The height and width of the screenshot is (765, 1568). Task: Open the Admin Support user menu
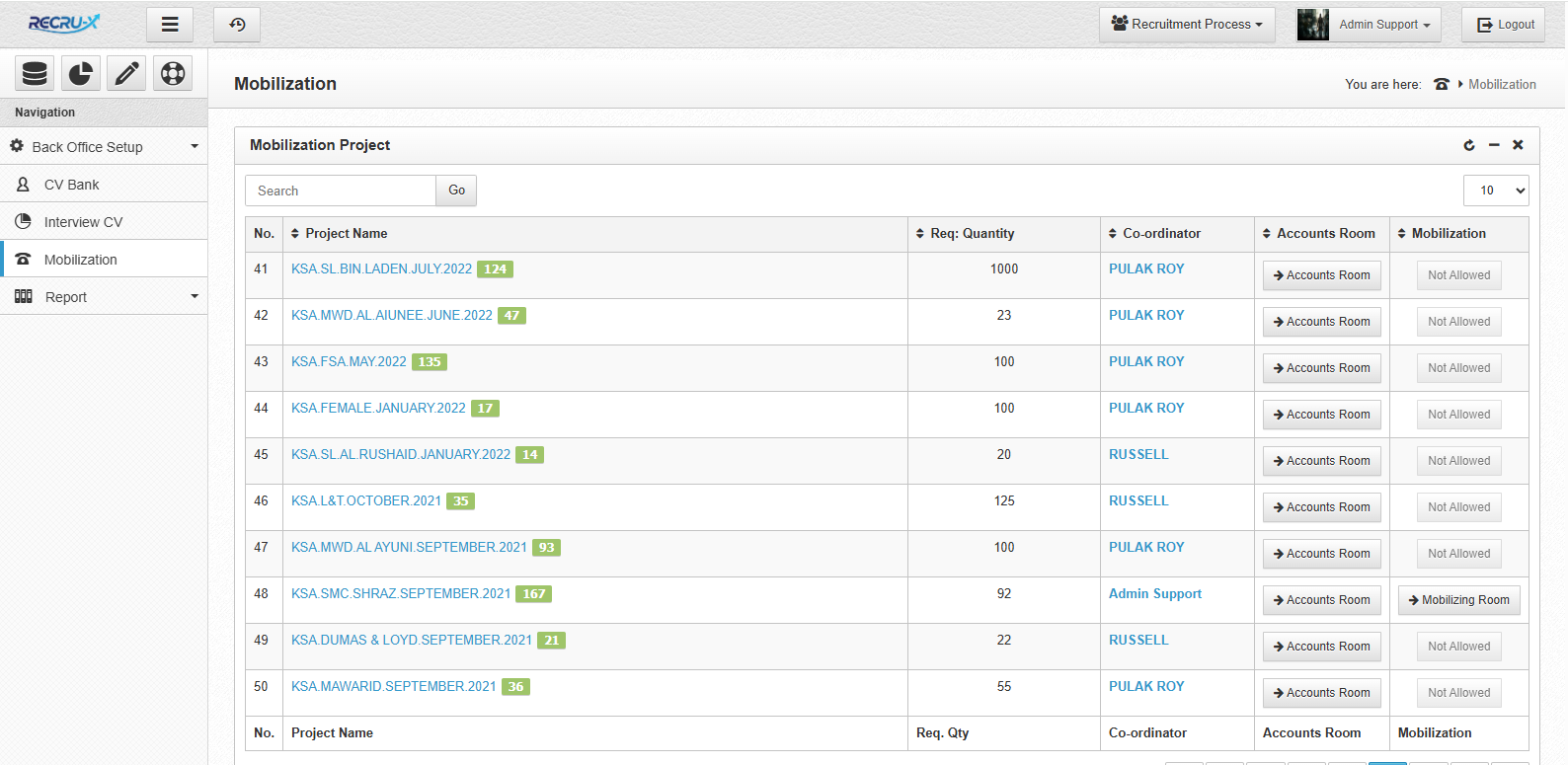click(x=1369, y=25)
